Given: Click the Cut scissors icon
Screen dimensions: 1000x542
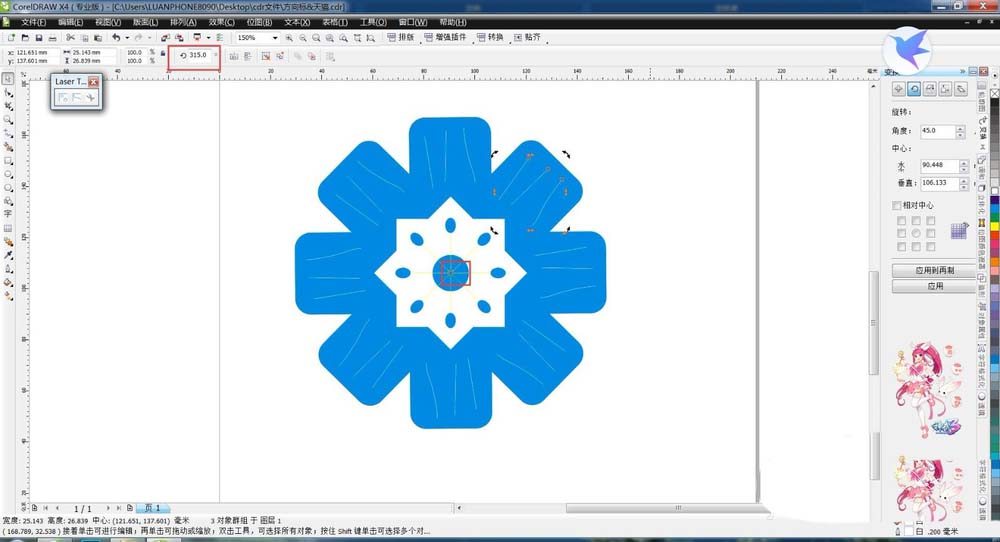Looking at the screenshot, I should pyautogui.click(x=71, y=38).
